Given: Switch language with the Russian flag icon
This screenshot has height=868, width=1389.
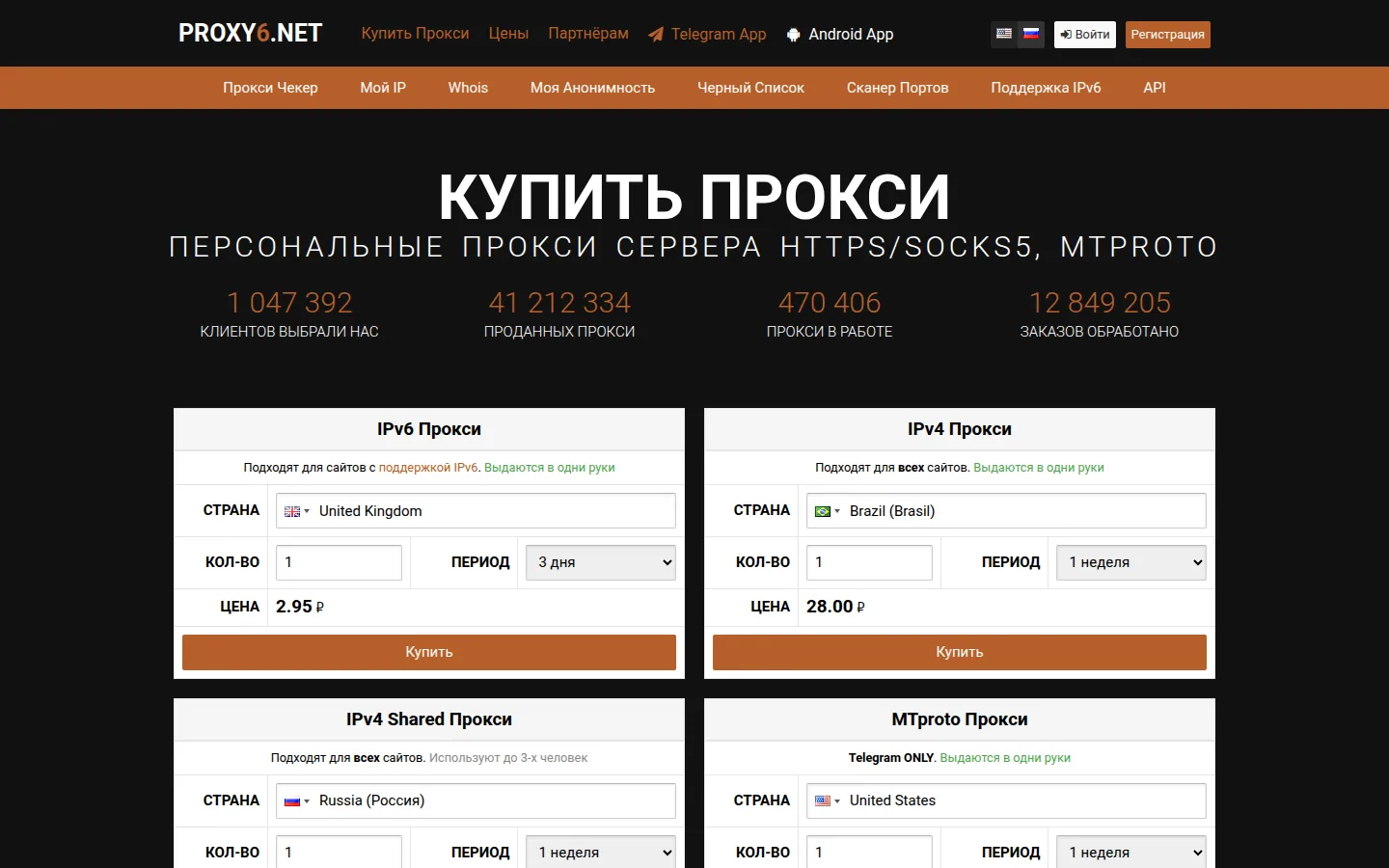Looking at the screenshot, I should coord(1031,34).
